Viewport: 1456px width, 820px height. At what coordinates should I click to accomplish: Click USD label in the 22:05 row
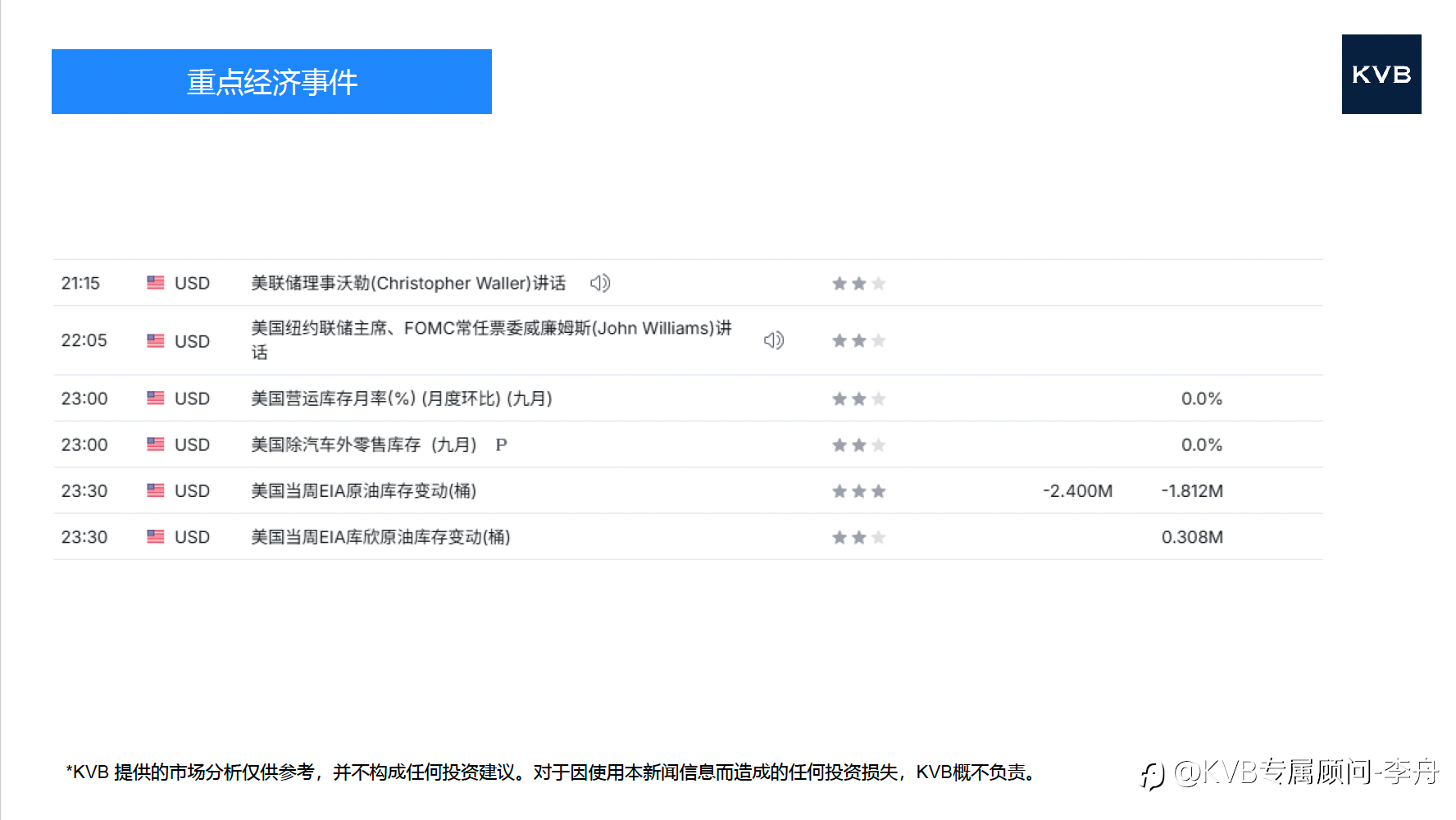[192, 341]
